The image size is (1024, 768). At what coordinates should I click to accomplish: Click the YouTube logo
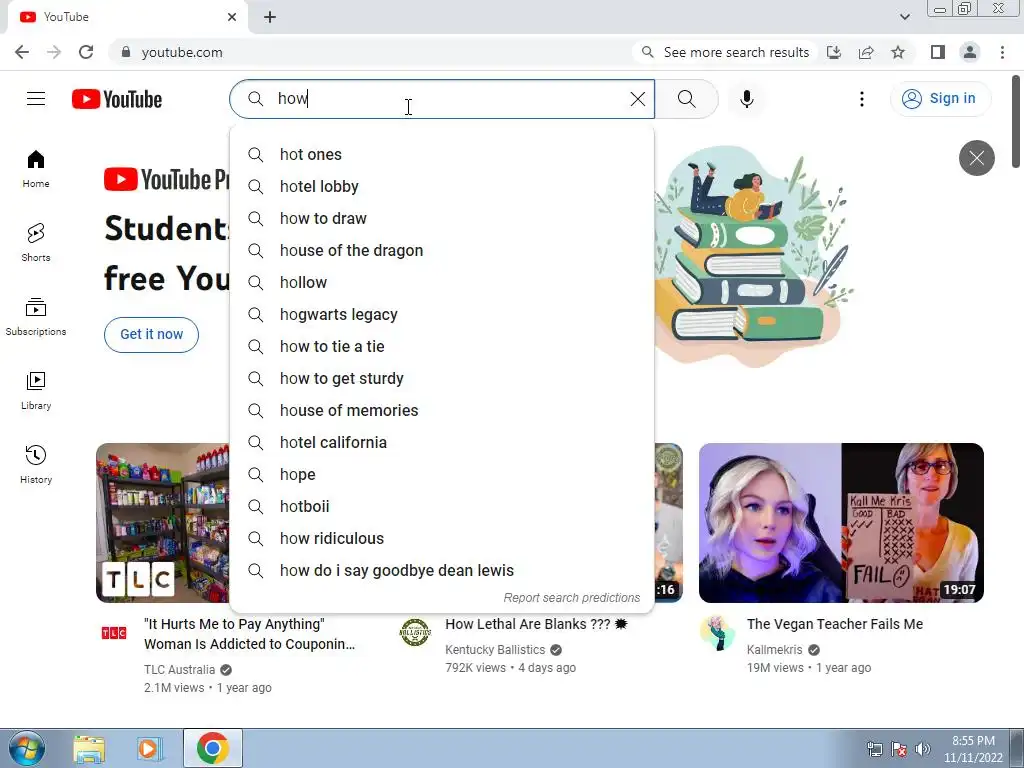point(117,99)
